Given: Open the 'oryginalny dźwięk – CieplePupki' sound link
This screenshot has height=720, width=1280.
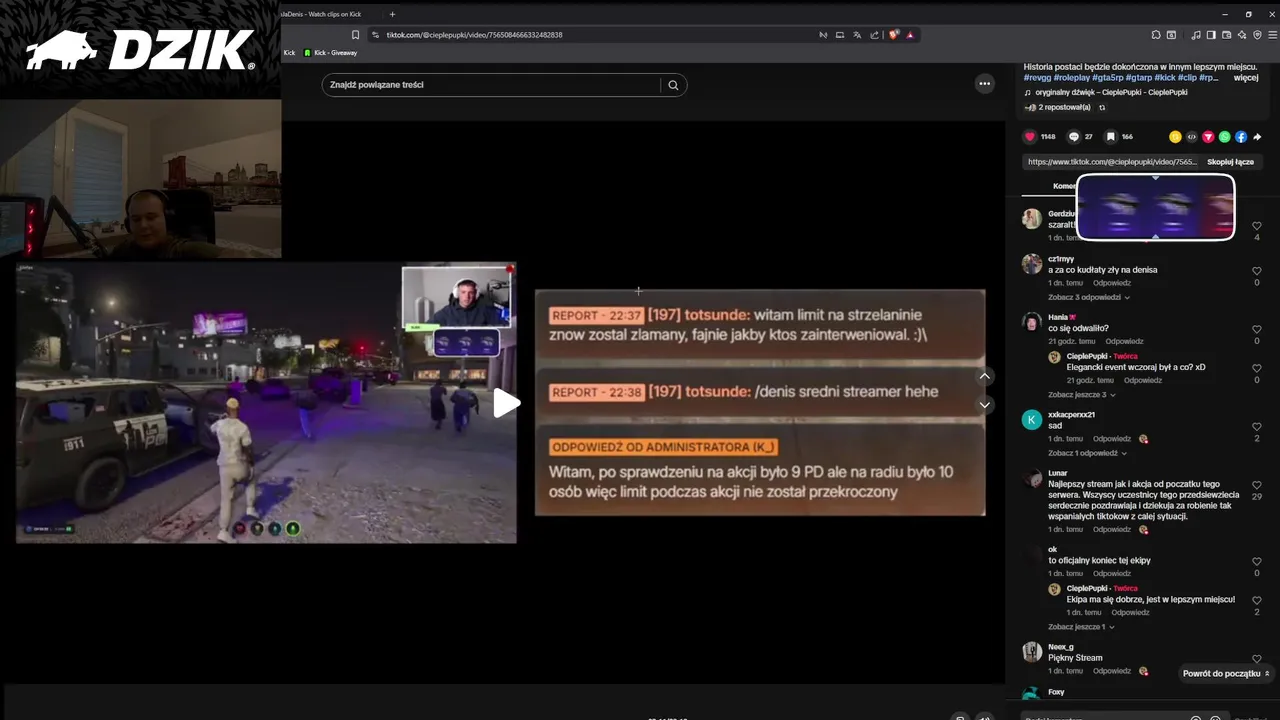Looking at the screenshot, I should click(1105, 92).
